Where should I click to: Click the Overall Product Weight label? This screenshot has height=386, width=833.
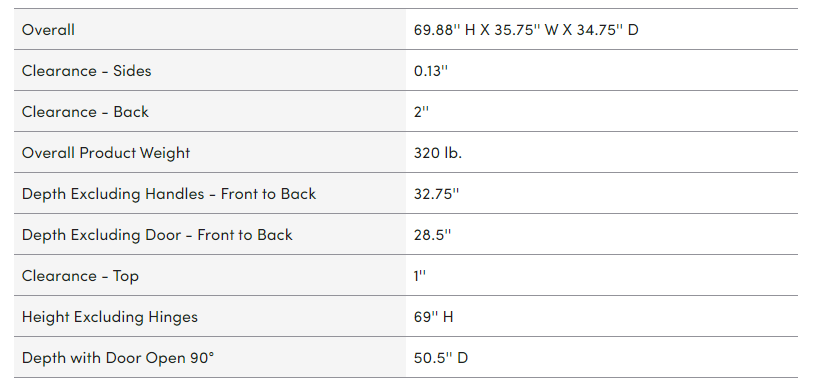(x=106, y=153)
